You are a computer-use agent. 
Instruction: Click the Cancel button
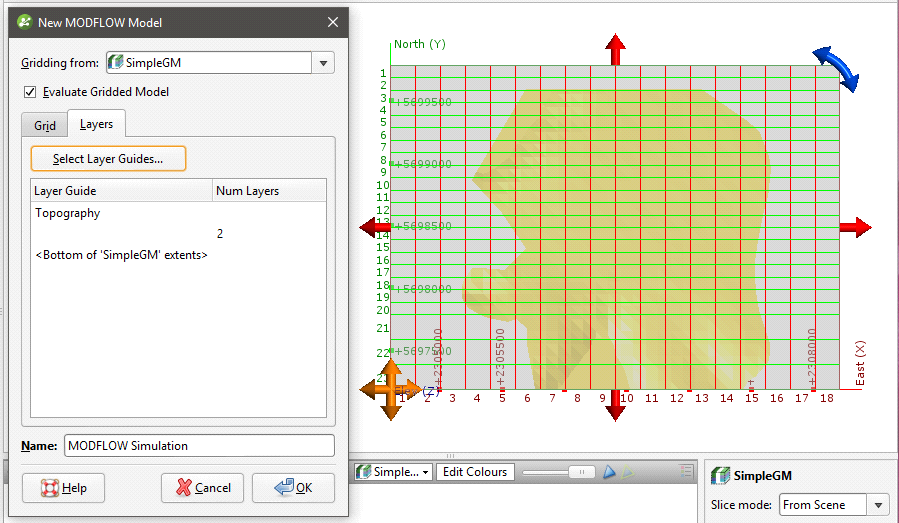203,488
